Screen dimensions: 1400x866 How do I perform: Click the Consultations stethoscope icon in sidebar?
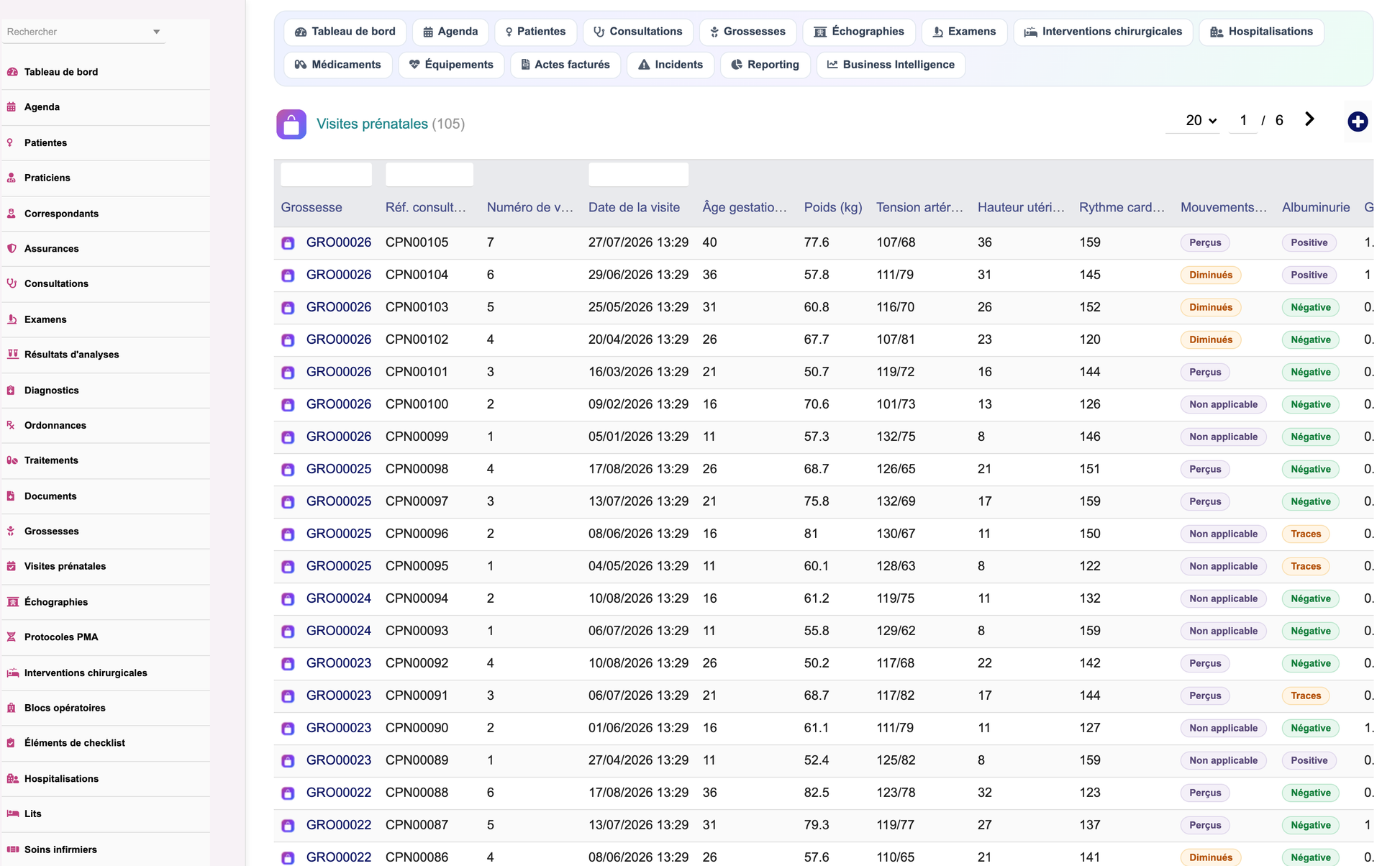pos(12,283)
